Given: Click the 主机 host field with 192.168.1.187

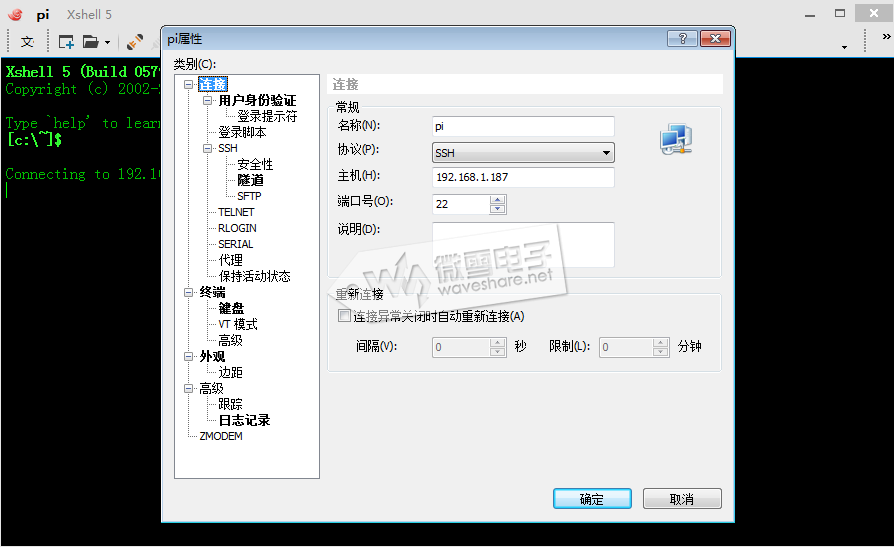Looking at the screenshot, I should click(x=523, y=177).
